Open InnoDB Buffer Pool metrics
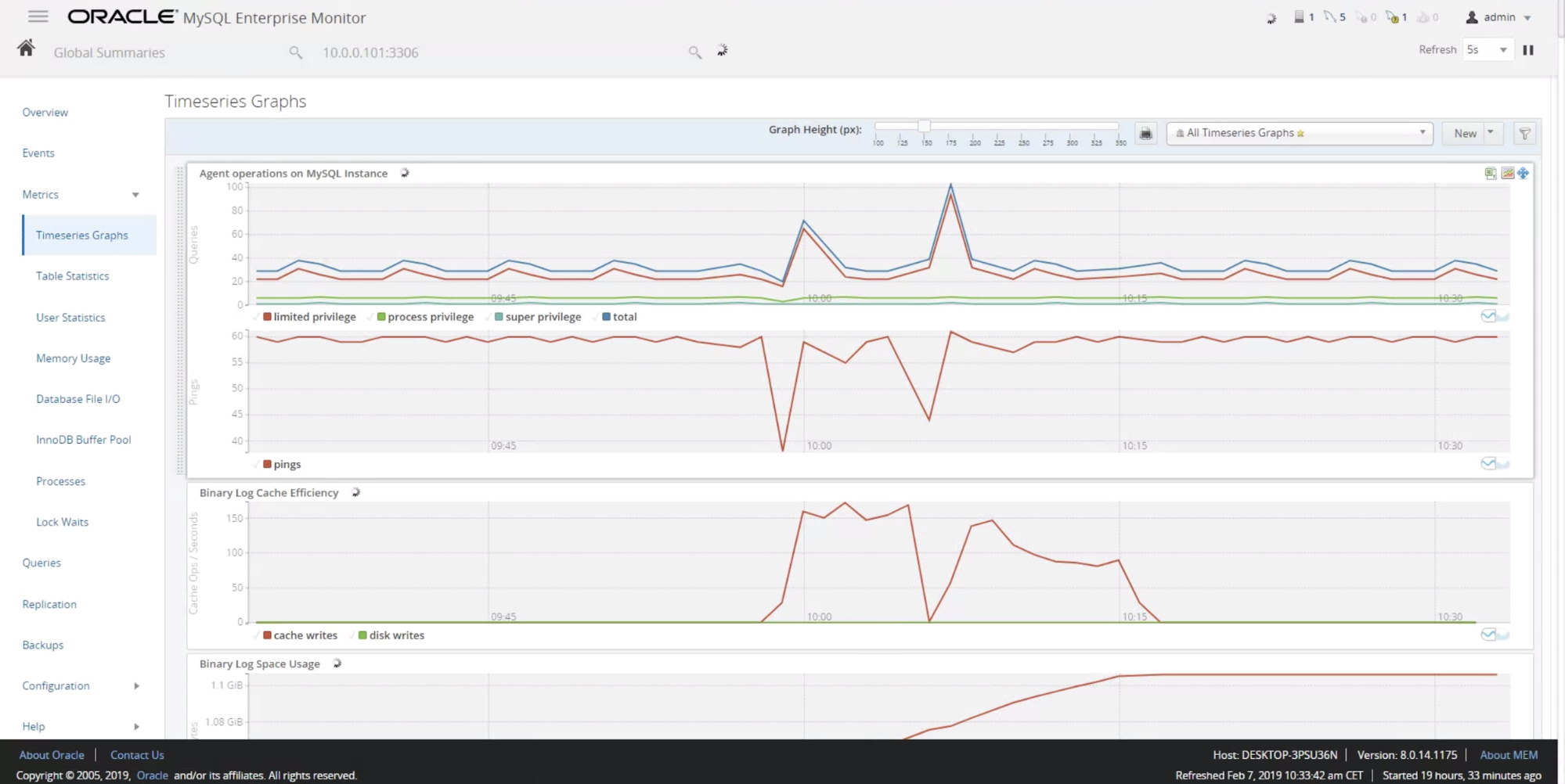The width and height of the screenshot is (1565, 784). tap(83, 440)
